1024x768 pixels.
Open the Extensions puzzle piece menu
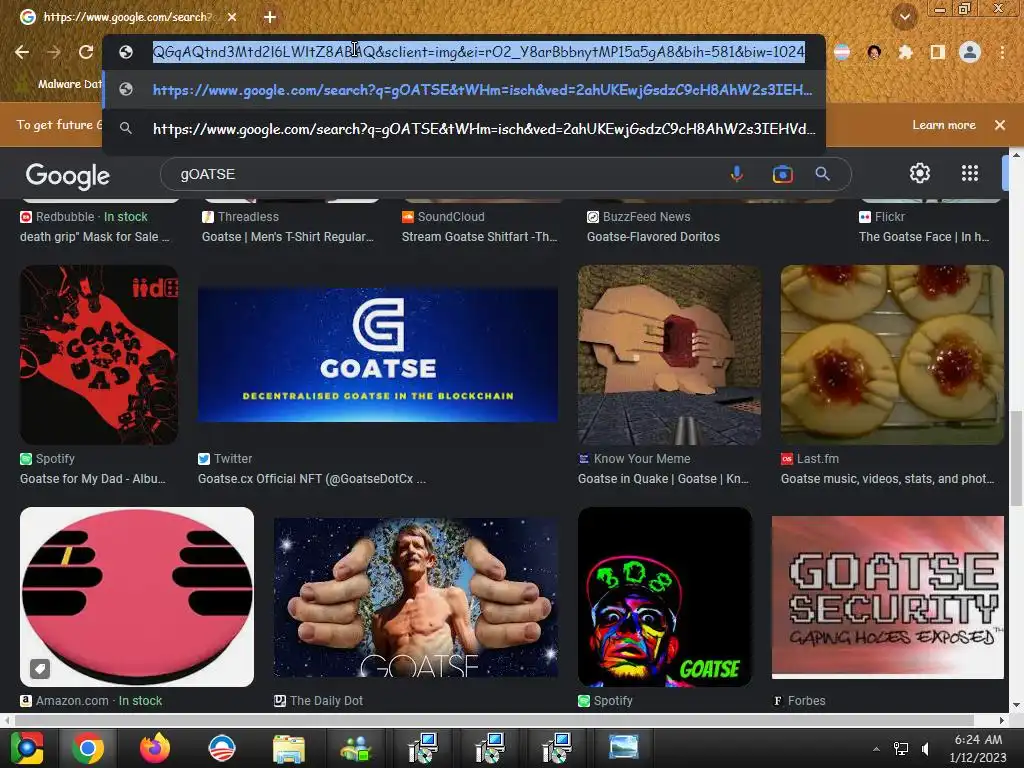[905, 52]
